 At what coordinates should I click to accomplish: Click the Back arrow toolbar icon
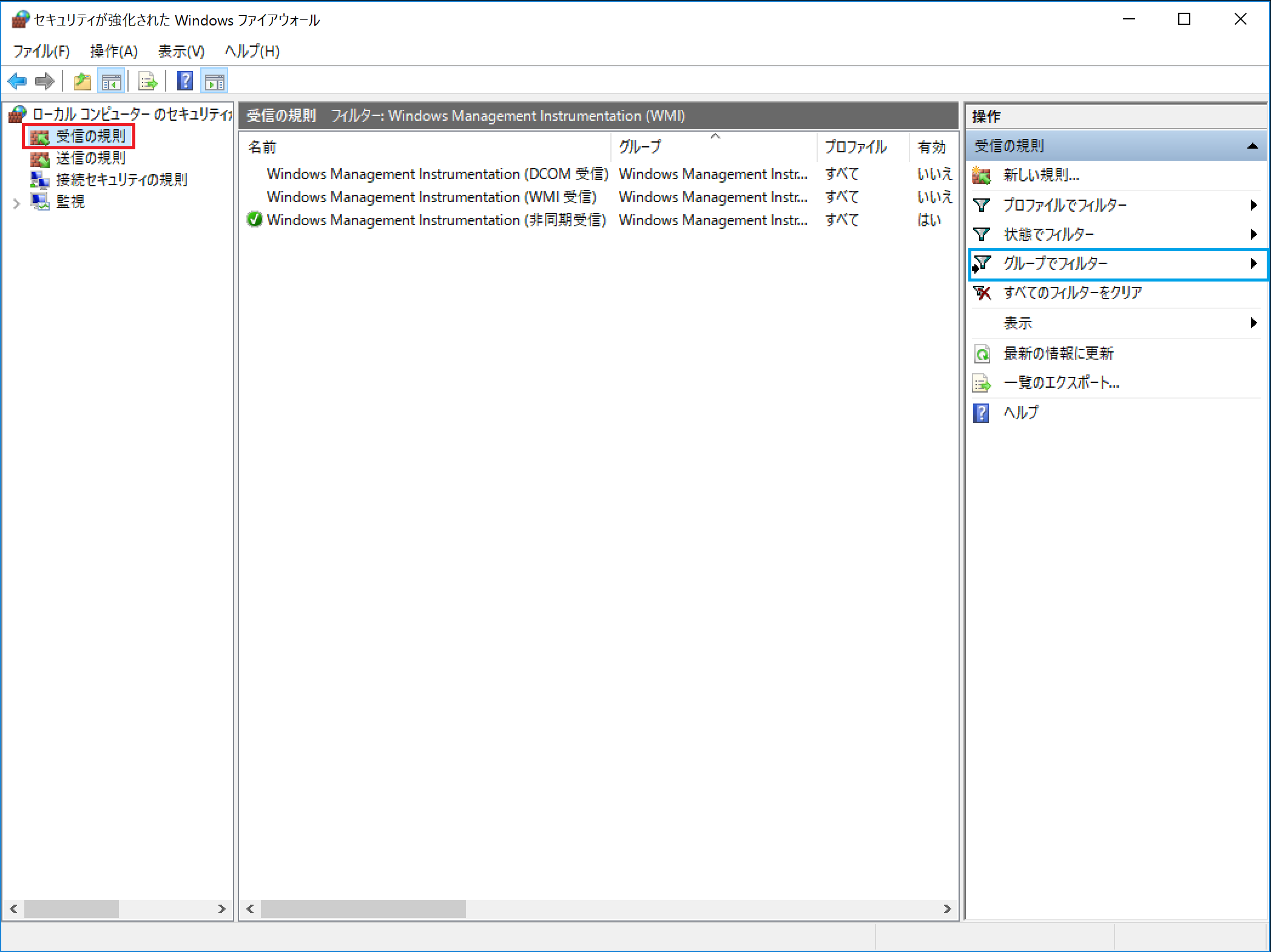click(17, 81)
